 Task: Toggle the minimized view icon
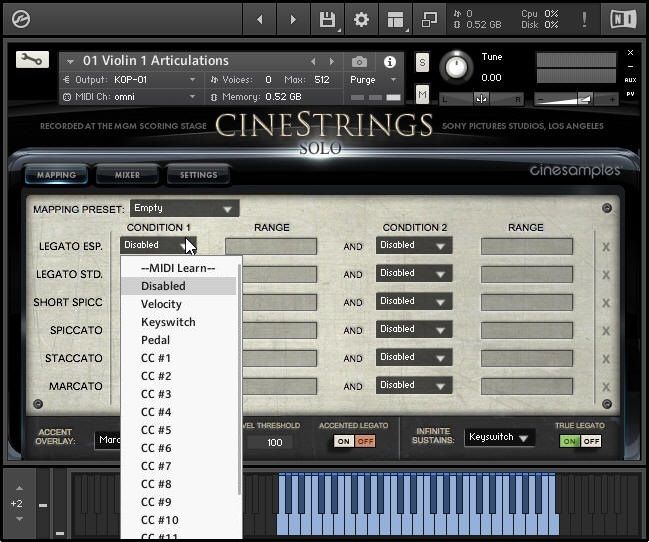click(429, 19)
